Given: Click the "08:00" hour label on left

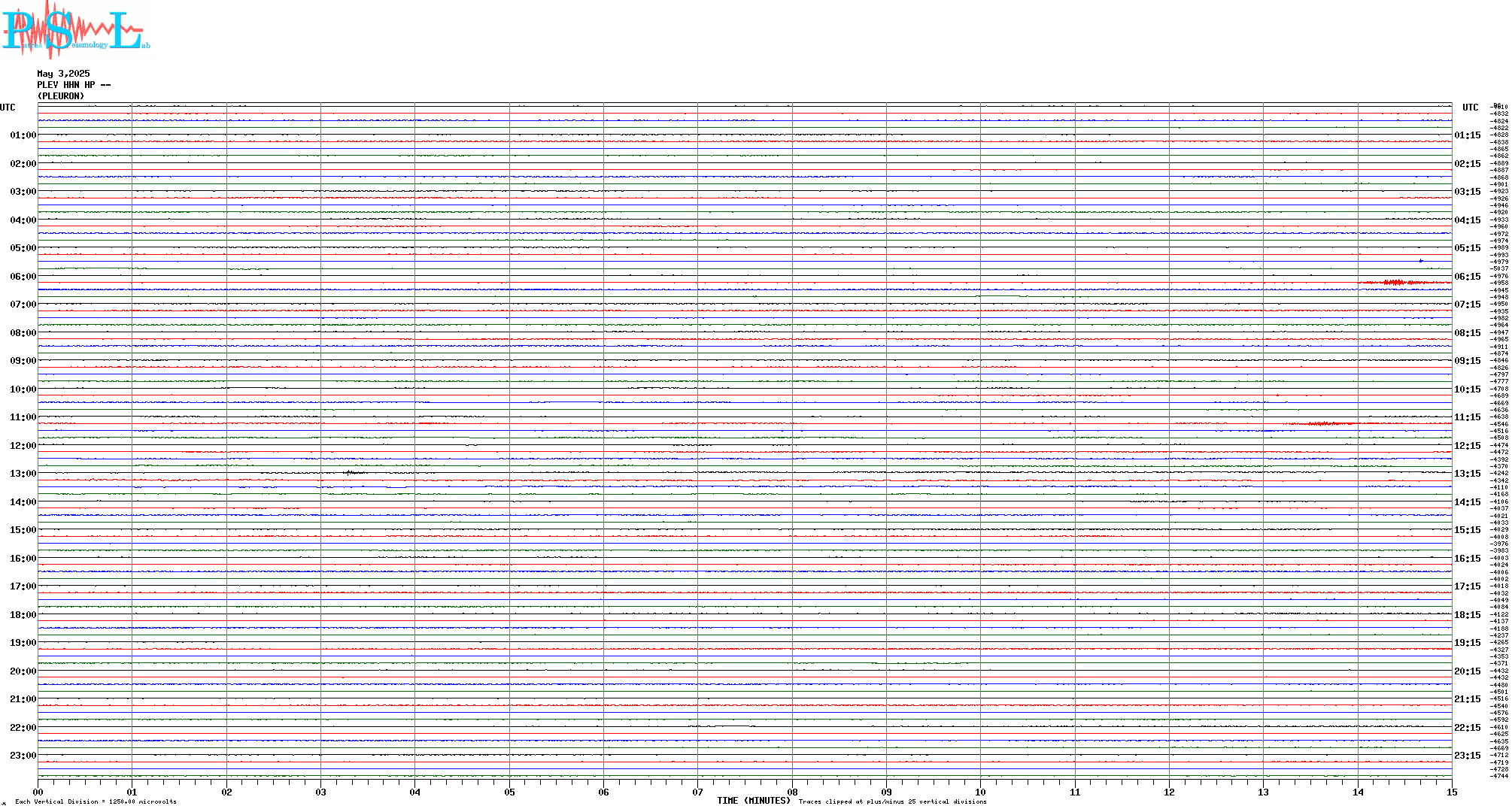Looking at the screenshot, I should tap(23, 333).
